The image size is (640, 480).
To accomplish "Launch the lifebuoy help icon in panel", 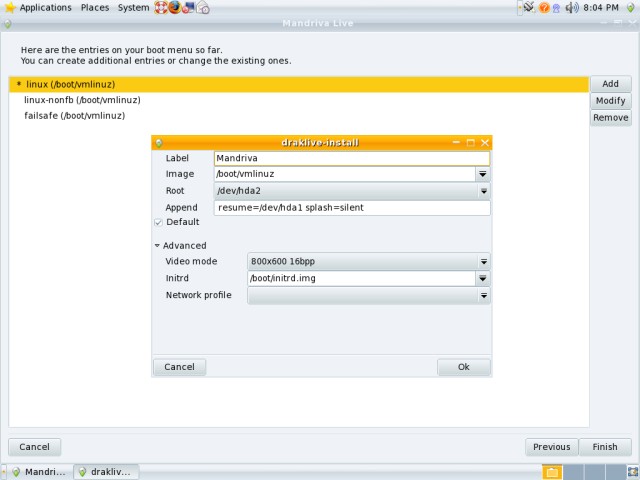I will 160,7.
